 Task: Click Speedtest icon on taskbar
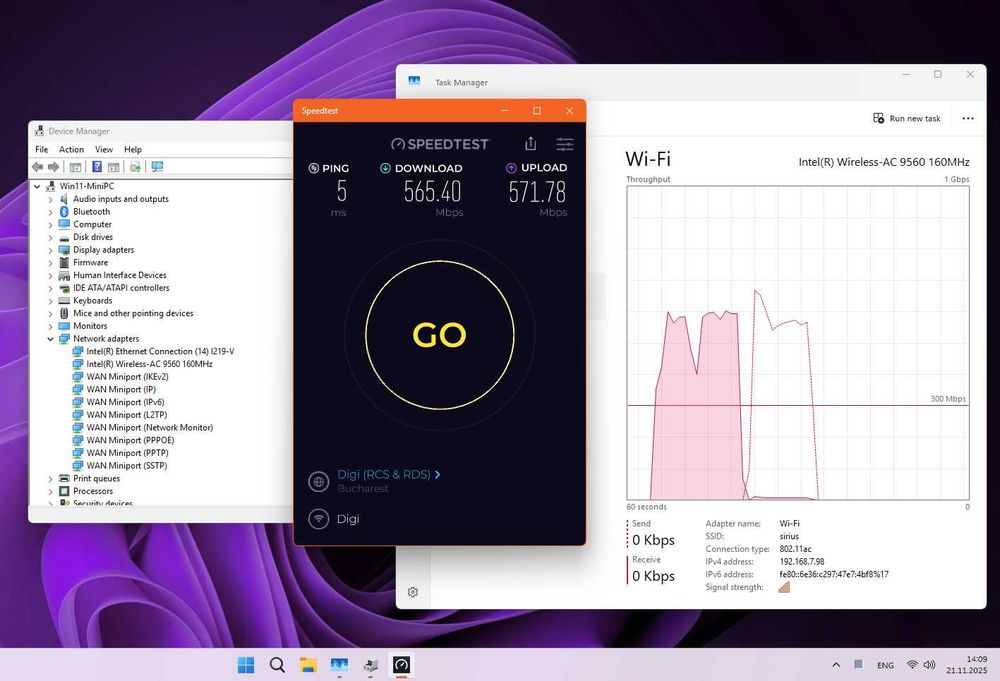click(x=401, y=665)
